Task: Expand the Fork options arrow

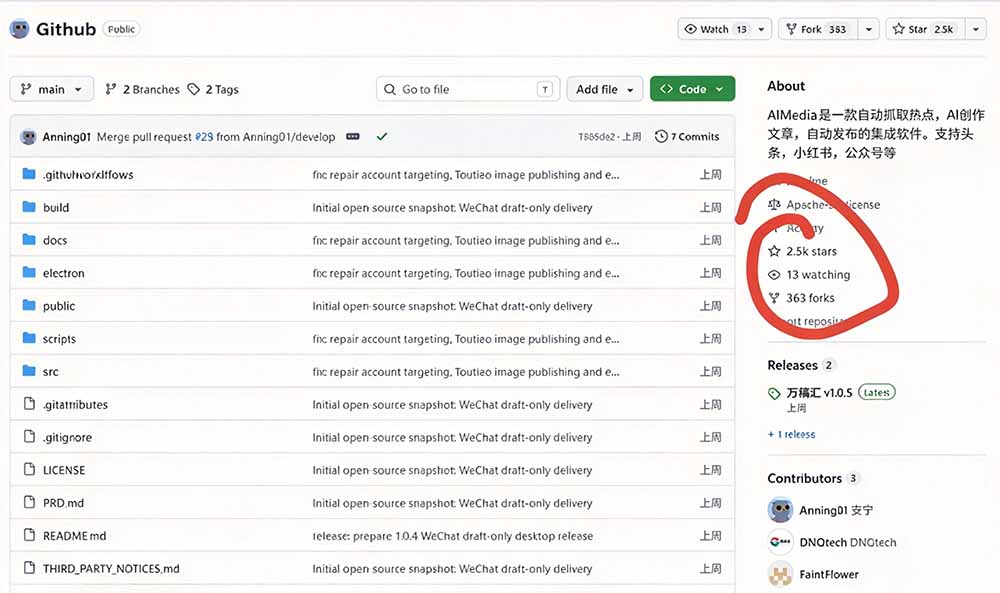Action: tap(869, 29)
